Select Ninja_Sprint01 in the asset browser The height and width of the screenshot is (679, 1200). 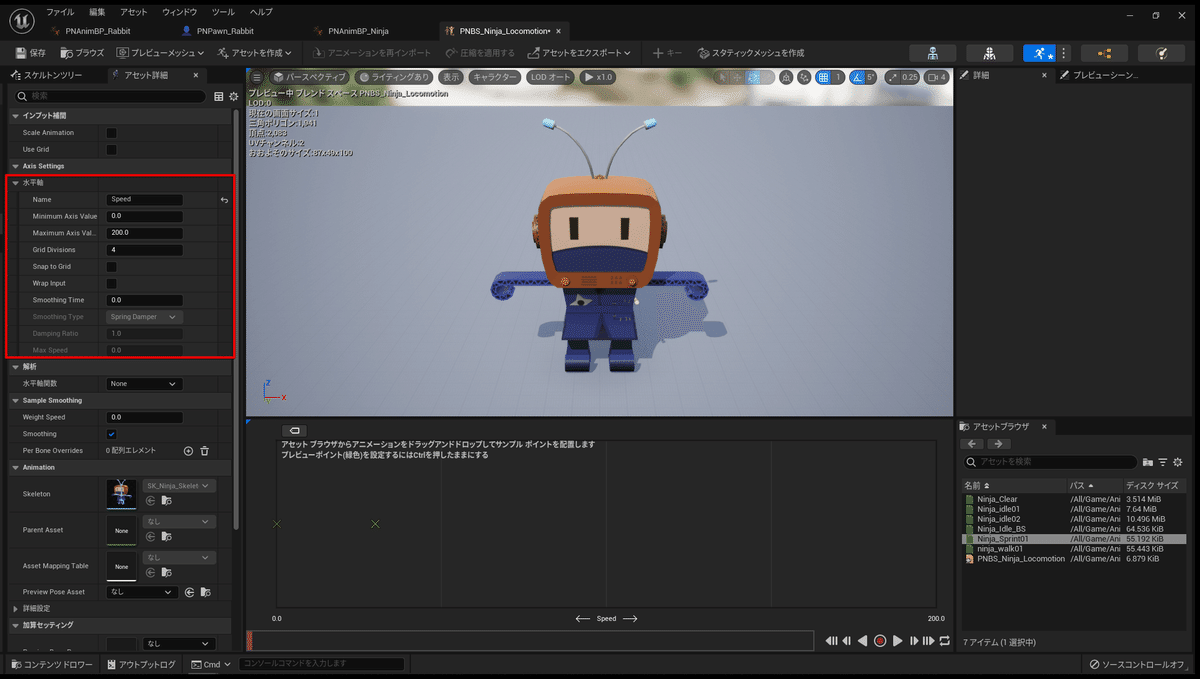pos(1073,539)
